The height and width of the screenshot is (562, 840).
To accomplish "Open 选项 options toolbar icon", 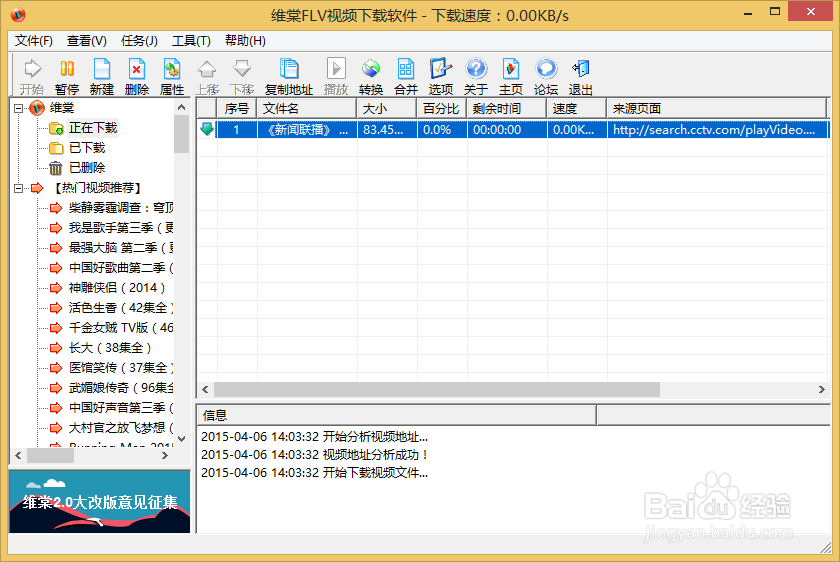I will click(440, 76).
